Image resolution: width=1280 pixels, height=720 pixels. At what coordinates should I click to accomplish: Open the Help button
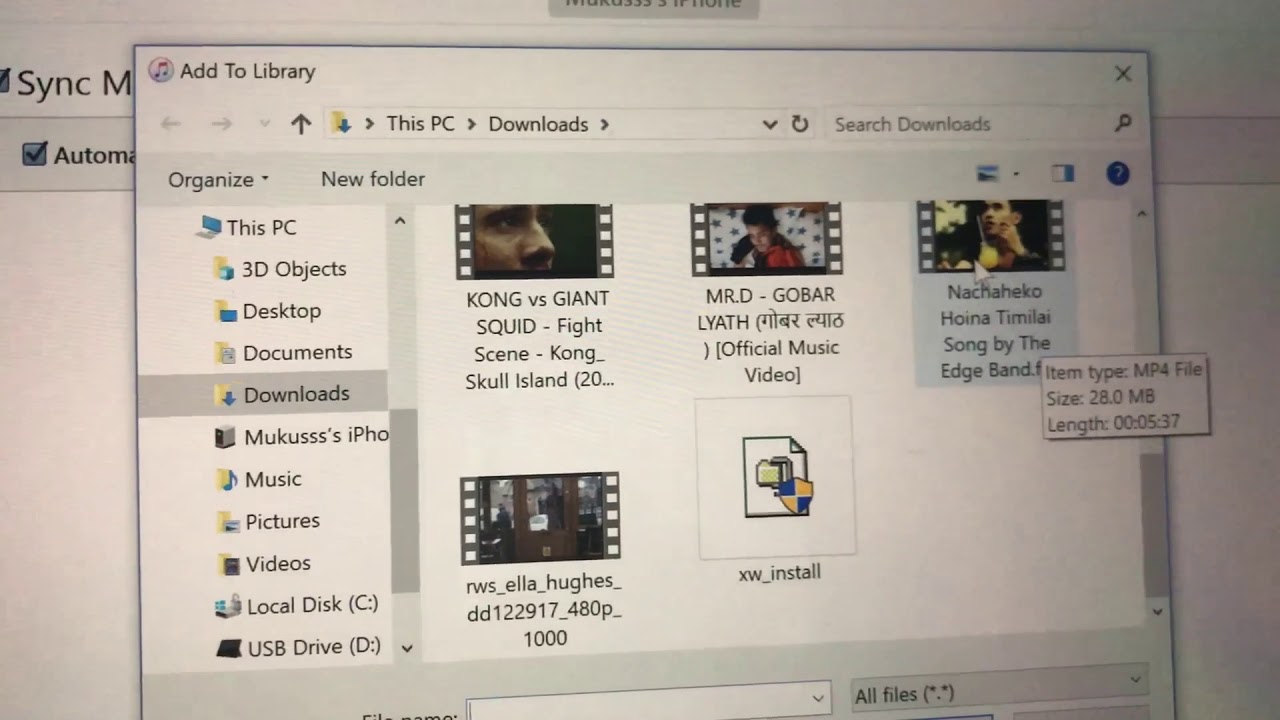coord(1117,174)
